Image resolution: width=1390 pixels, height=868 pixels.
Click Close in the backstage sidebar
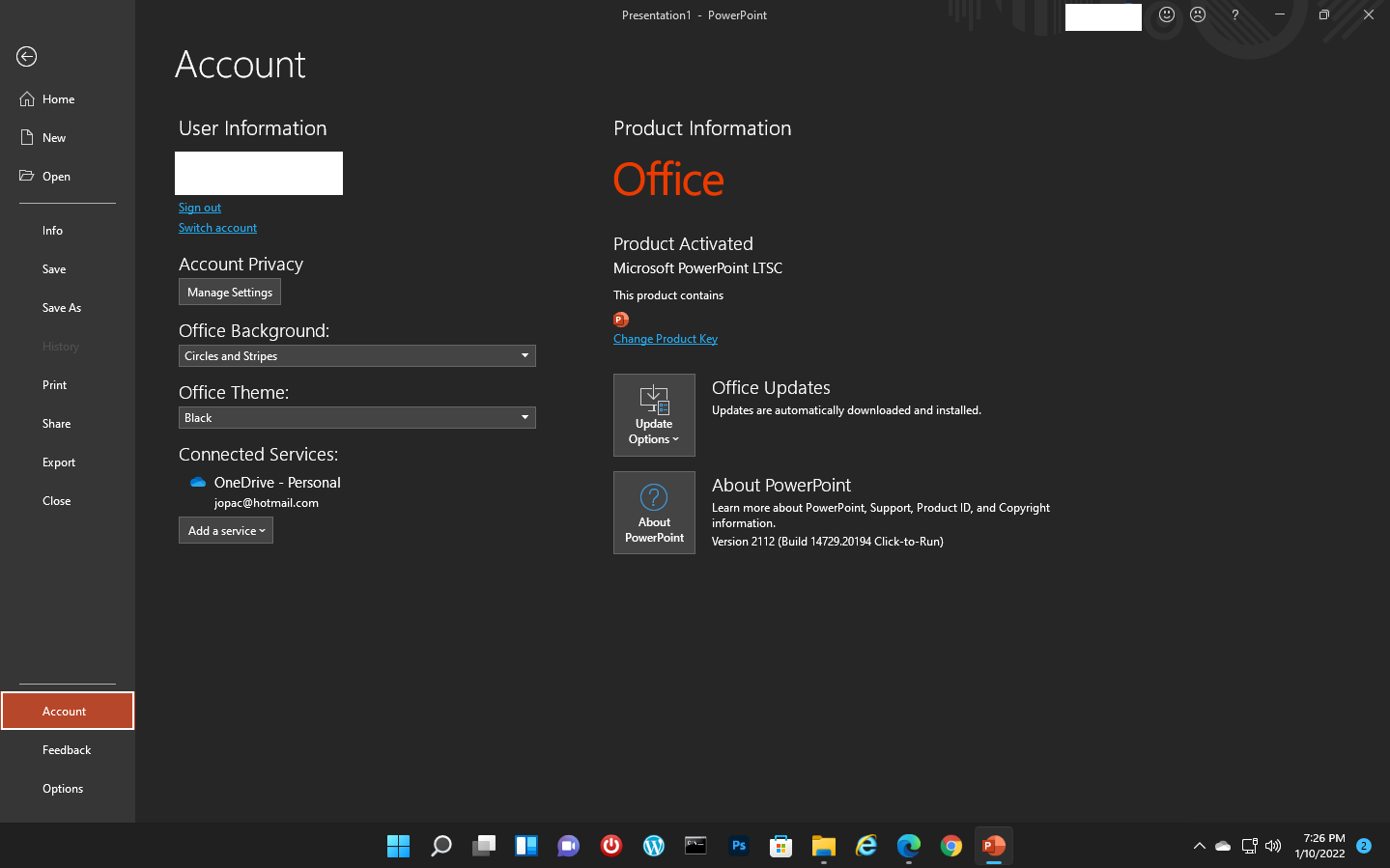click(x=68, y=501)
